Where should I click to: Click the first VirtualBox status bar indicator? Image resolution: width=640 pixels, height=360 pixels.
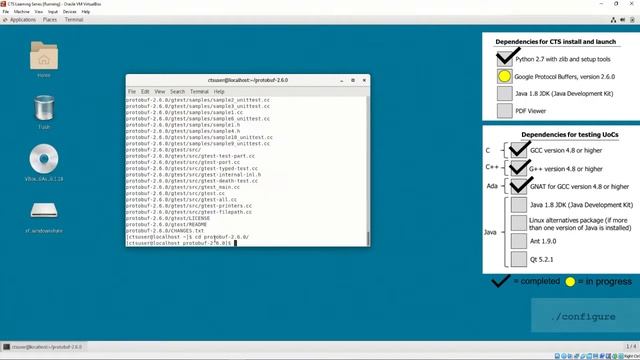(557, 356)
